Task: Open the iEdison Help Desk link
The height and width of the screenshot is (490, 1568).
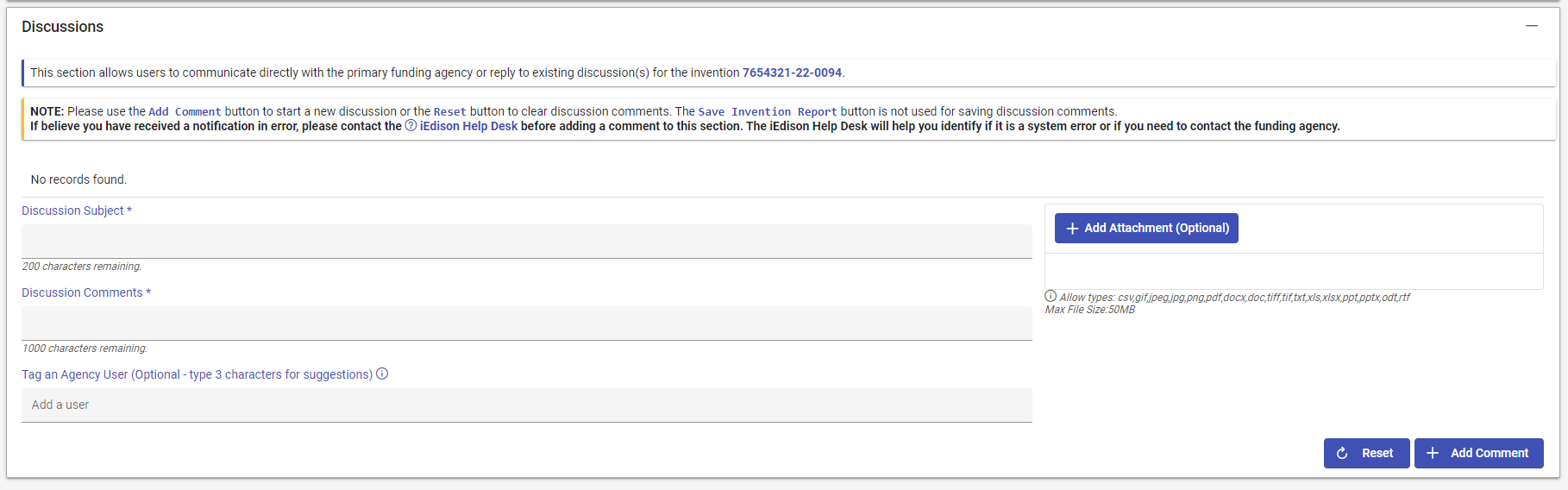Action: (x=468, y=126)
